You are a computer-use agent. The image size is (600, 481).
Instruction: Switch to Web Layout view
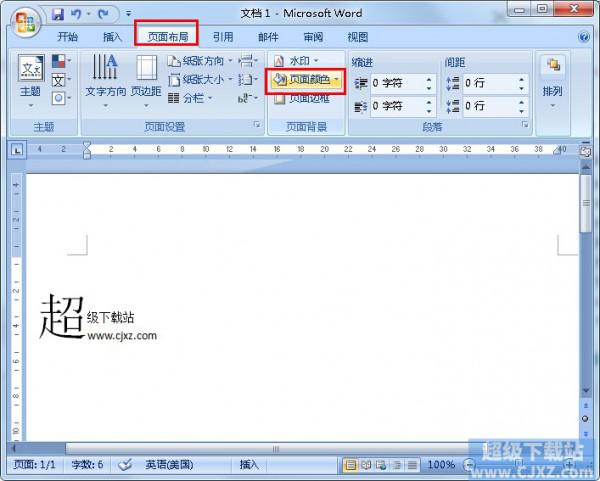pos(381,465)
